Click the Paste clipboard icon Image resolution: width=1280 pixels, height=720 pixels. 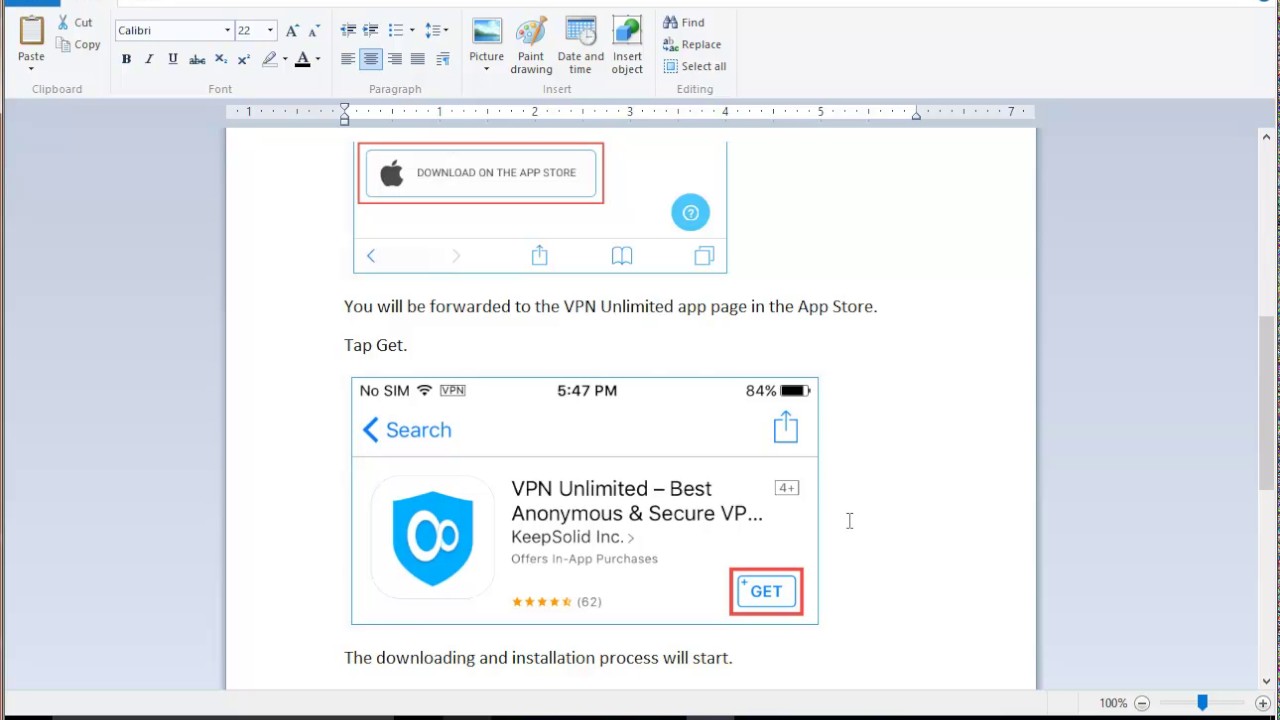coord(31,31)
